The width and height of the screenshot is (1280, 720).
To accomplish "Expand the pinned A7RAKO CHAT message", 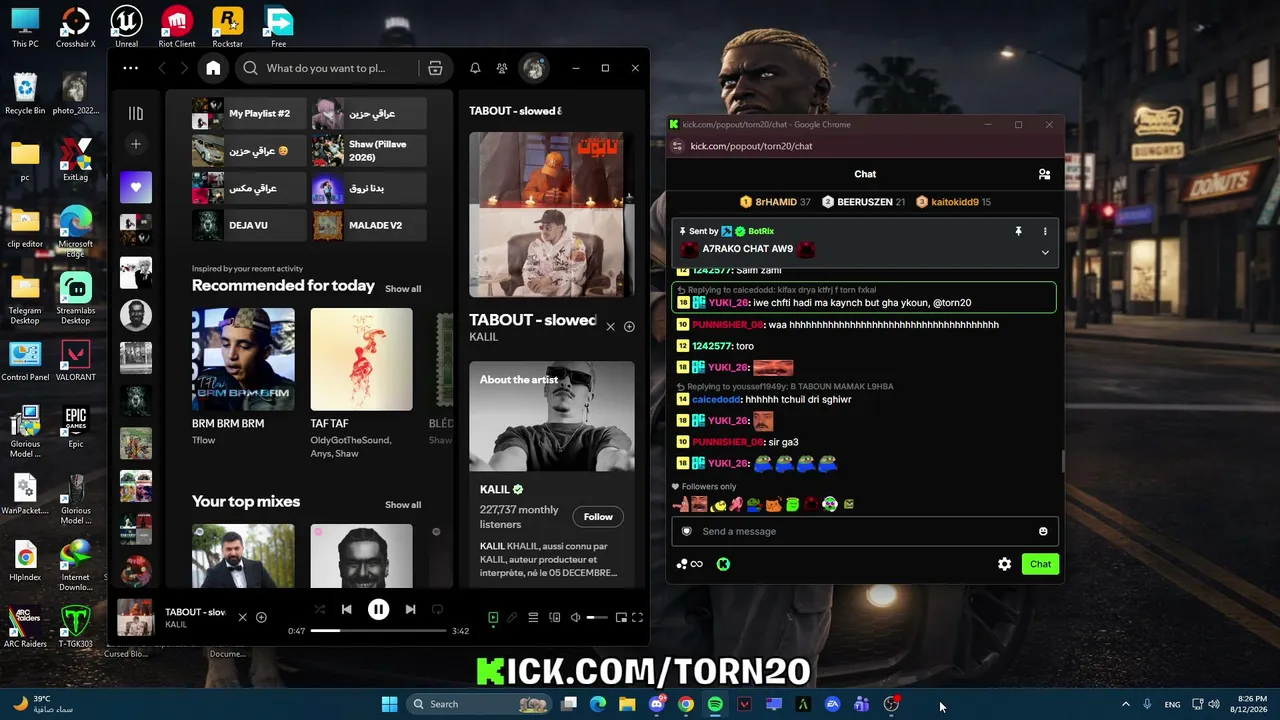I will (x=1045, y=252).
